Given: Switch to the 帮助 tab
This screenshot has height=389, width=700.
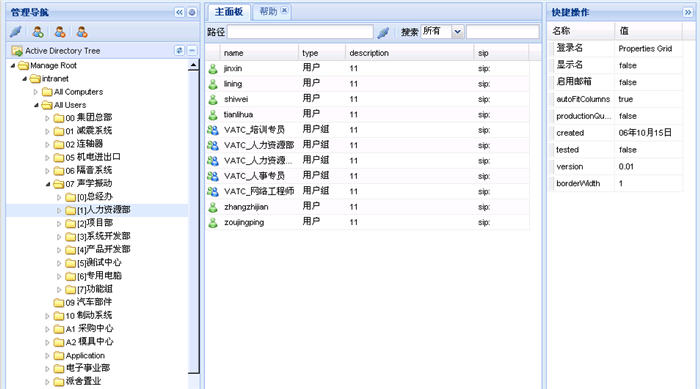Looking at the screenshot, I should click(x=268, y=11).
